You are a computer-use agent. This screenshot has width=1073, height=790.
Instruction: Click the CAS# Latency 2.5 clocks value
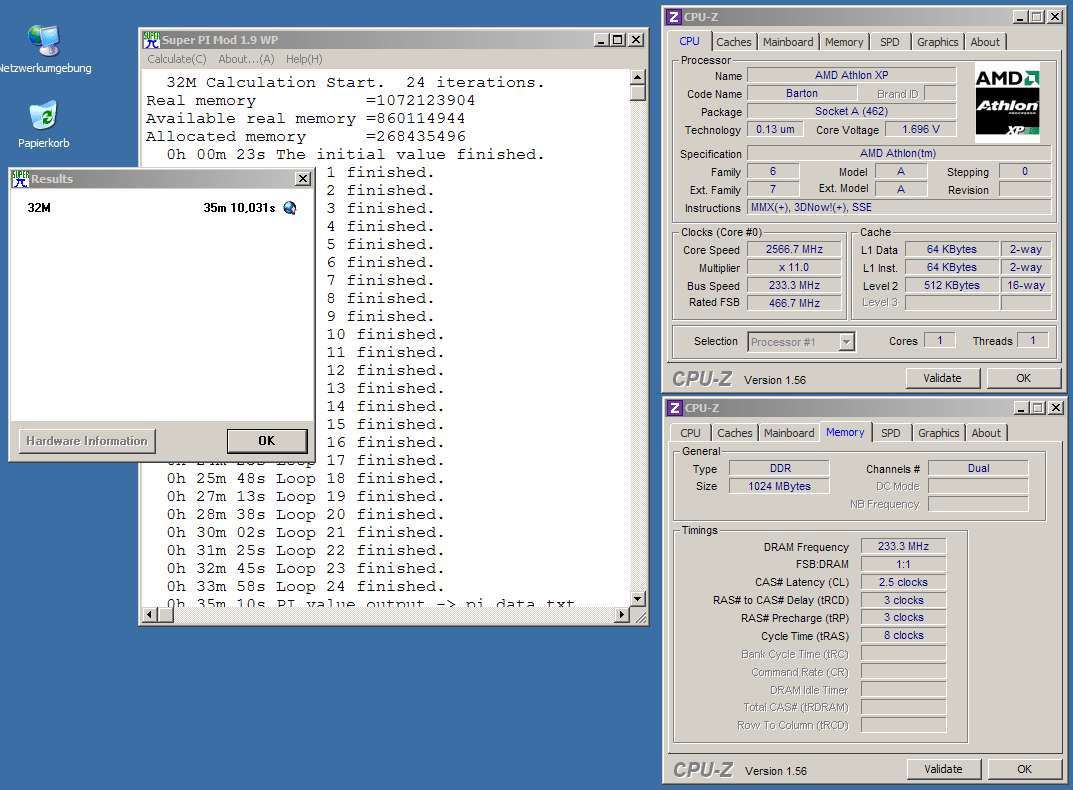[x=903, y=582]
